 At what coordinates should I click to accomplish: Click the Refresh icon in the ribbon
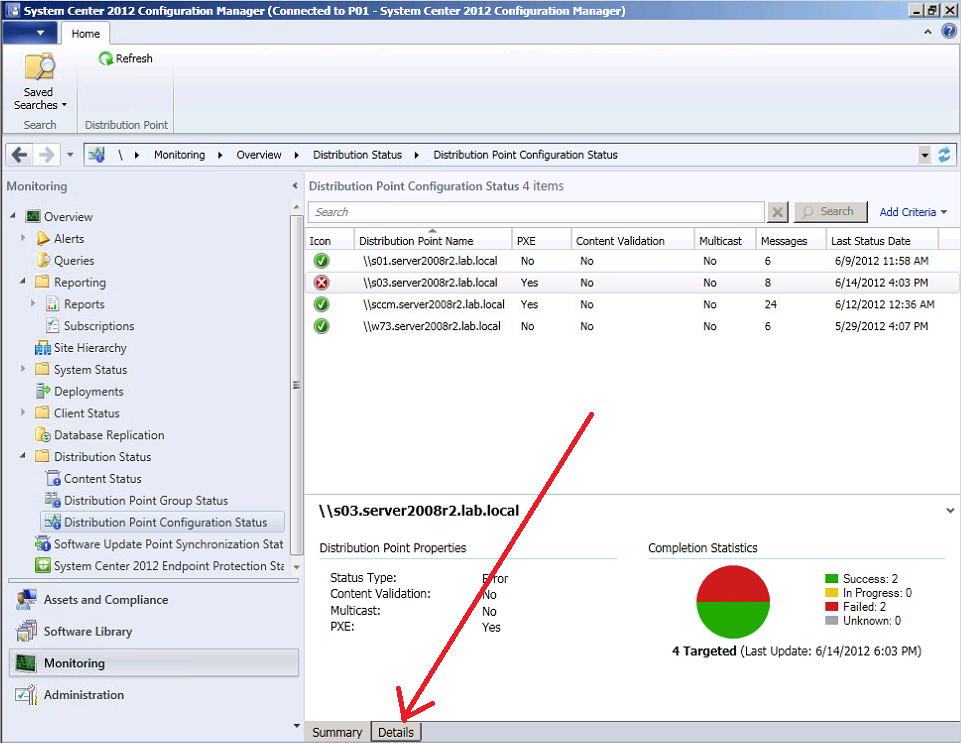tap(105, 58)
